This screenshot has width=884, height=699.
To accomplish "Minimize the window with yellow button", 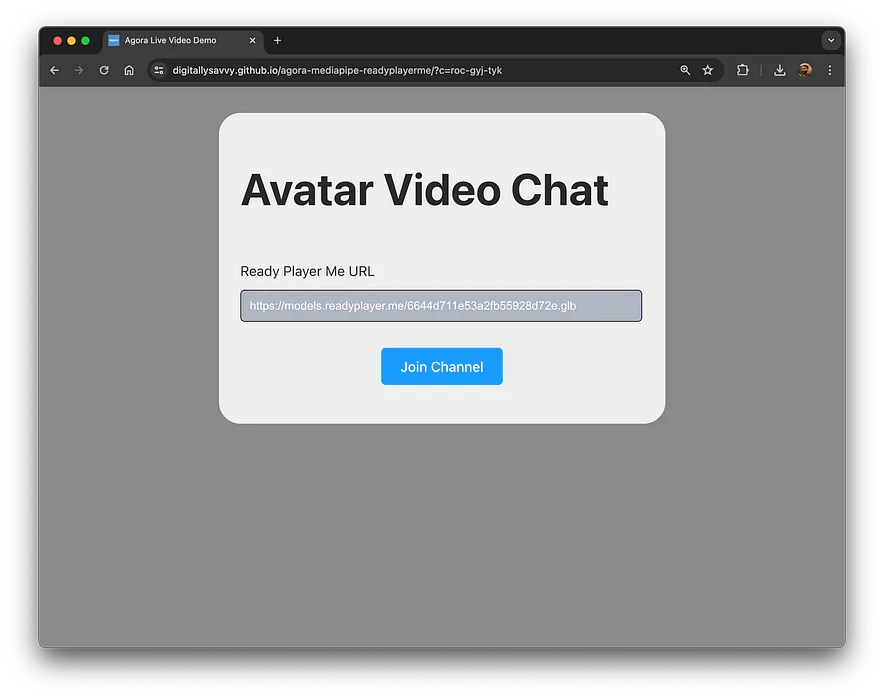I will (72, 41).
